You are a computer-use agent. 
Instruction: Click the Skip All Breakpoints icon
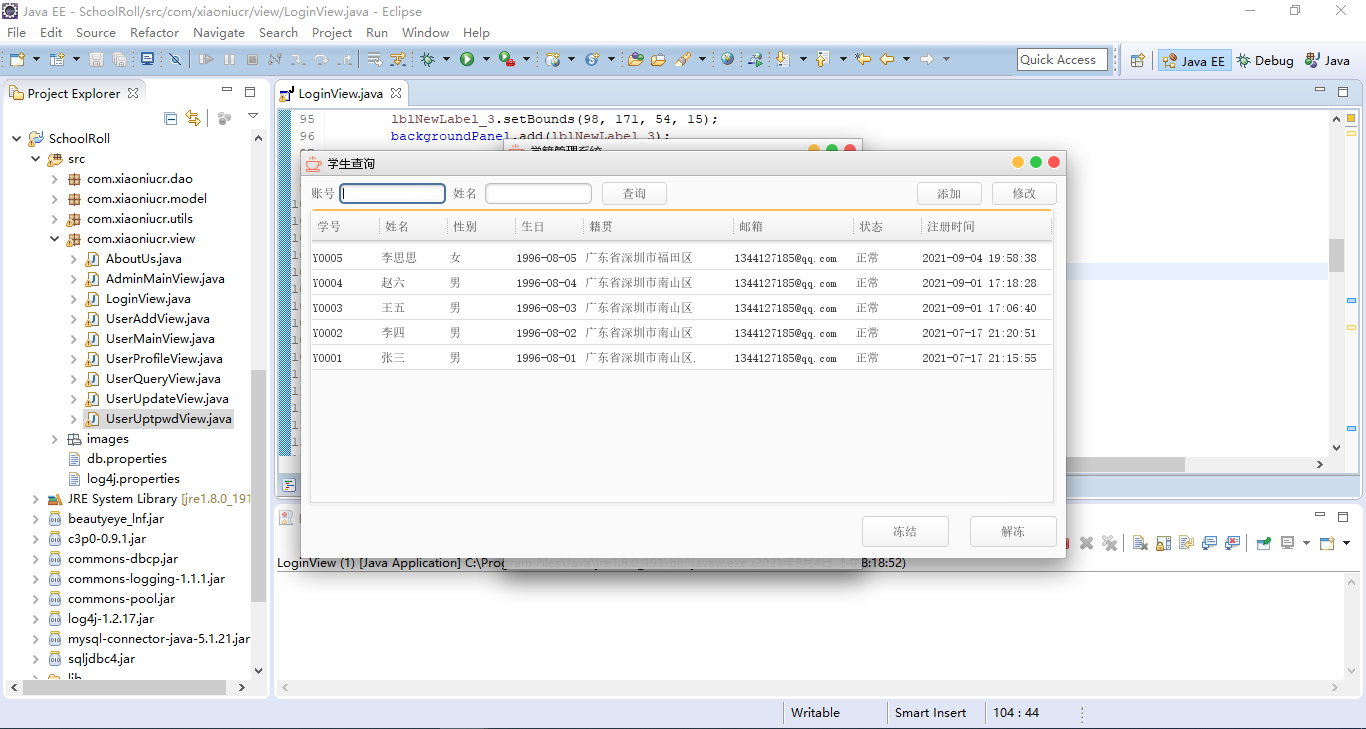tap(176, 60)
